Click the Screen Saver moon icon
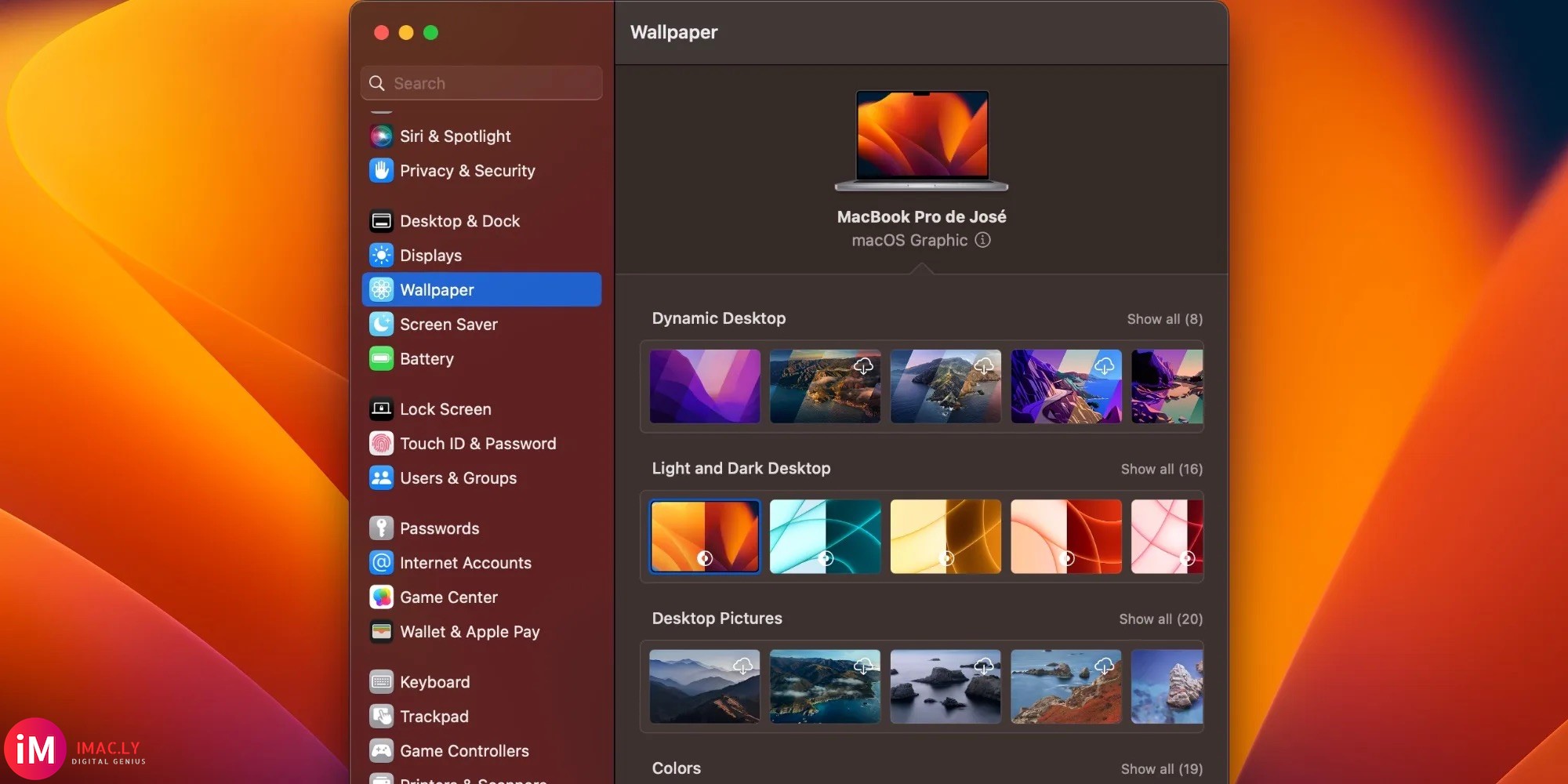Viewport: 1568px width, 784px height. point(381,325)
